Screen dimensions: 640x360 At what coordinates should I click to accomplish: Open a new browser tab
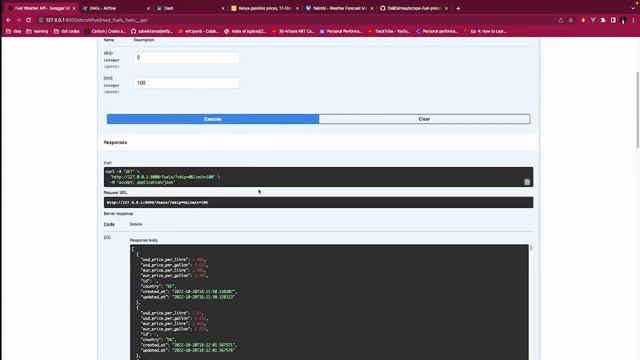458,8
